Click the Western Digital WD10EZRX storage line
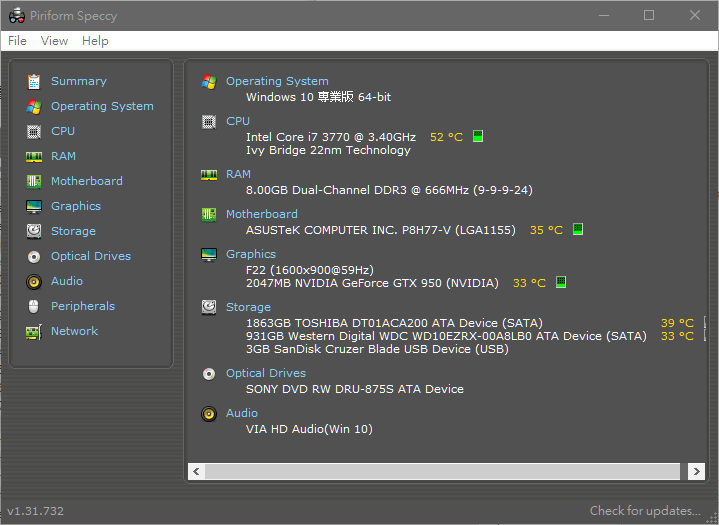This screenshot has height=525, width=719. click(x=446, y=336)
